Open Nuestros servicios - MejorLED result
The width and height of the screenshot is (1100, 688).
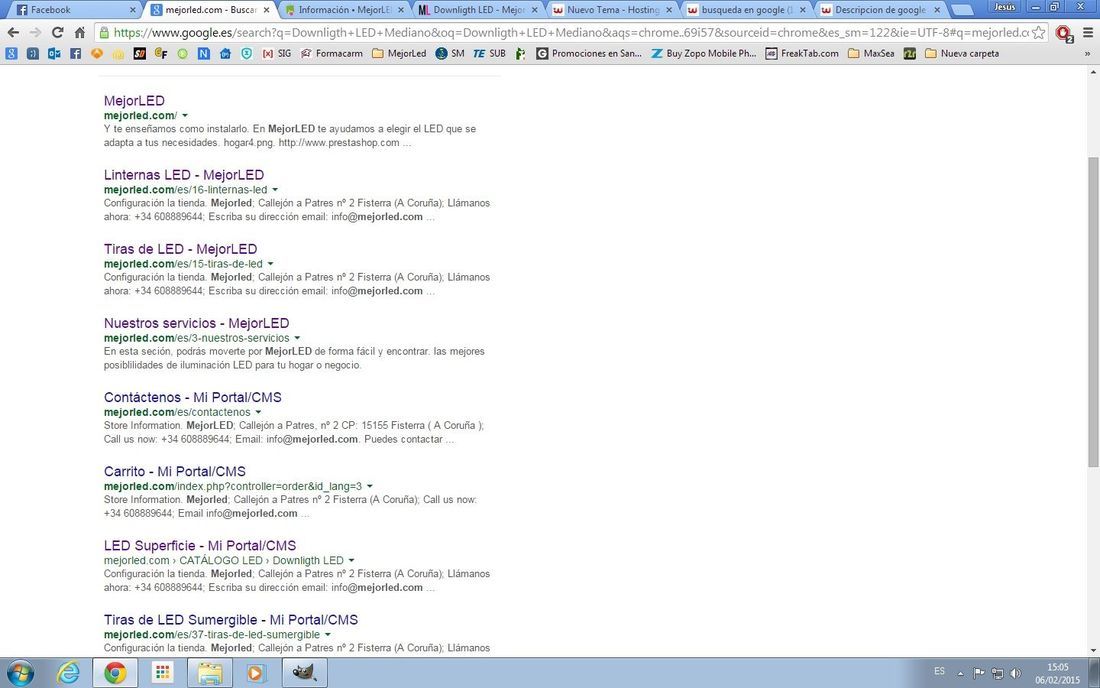(196, 323)
